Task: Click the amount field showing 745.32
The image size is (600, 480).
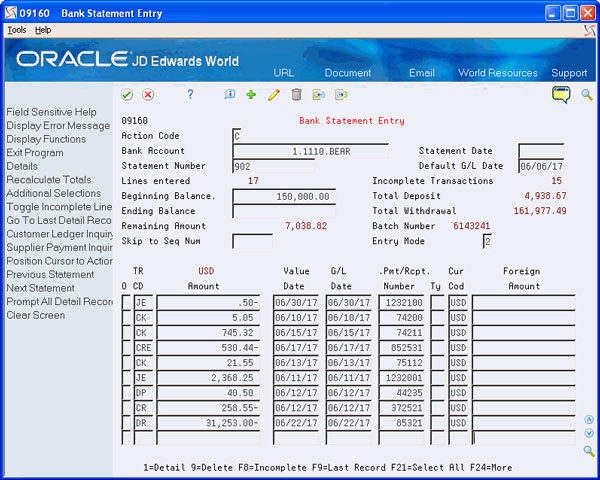Action: click(208, 333)
